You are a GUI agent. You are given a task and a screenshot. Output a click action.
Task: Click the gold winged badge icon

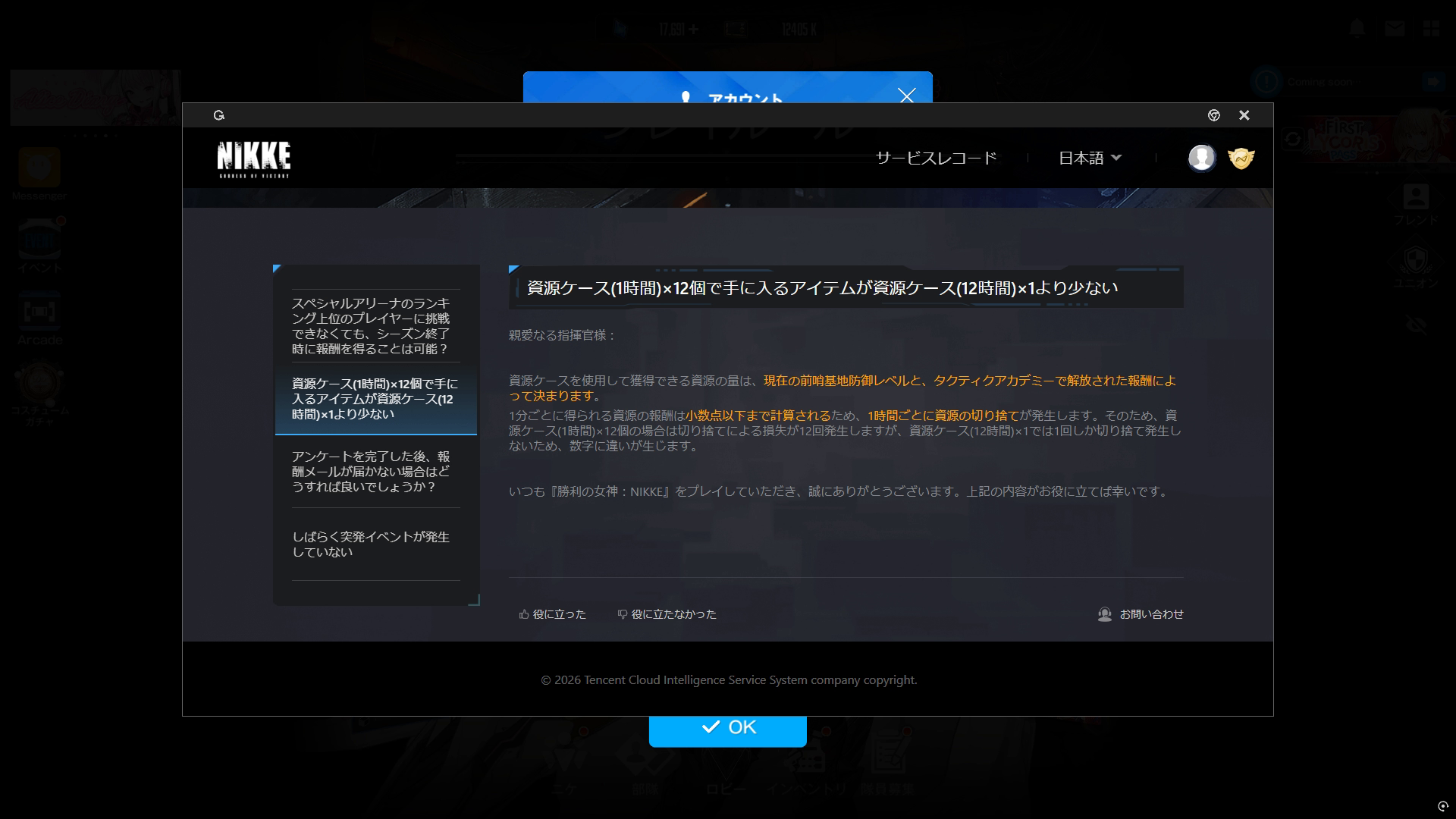tap(1241, 158)
